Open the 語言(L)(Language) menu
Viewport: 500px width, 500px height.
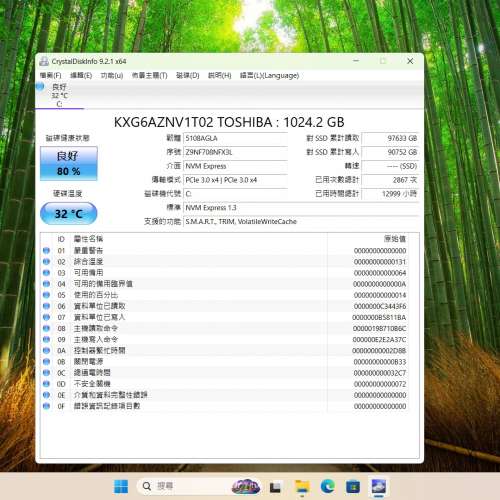coord(269,76)
